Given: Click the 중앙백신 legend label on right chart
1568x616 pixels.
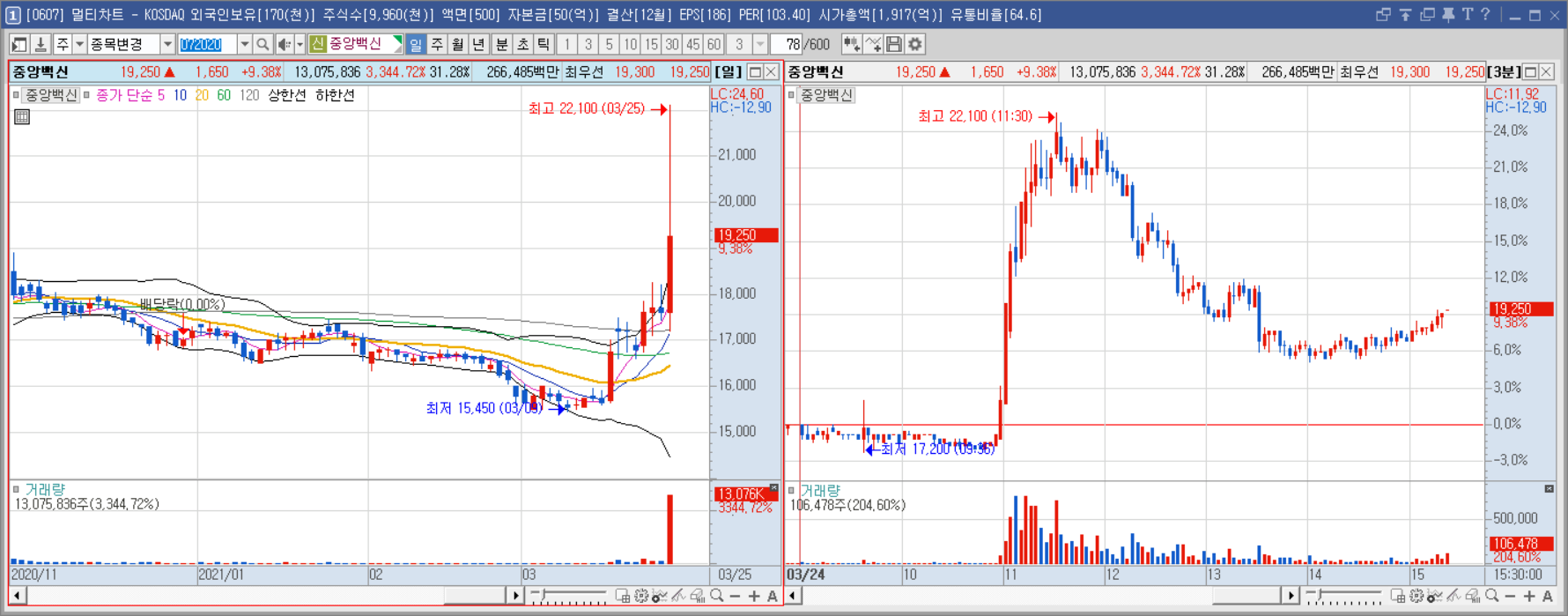Looking at the screenshot, I should [826, 94].
